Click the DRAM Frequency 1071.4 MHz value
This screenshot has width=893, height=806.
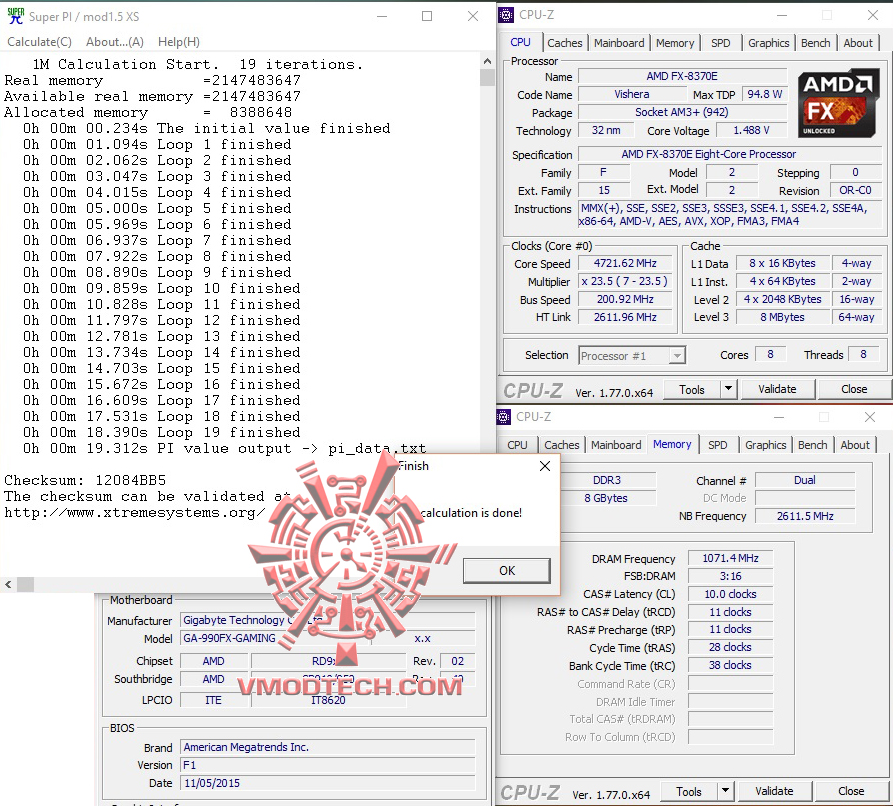point(730,558)
